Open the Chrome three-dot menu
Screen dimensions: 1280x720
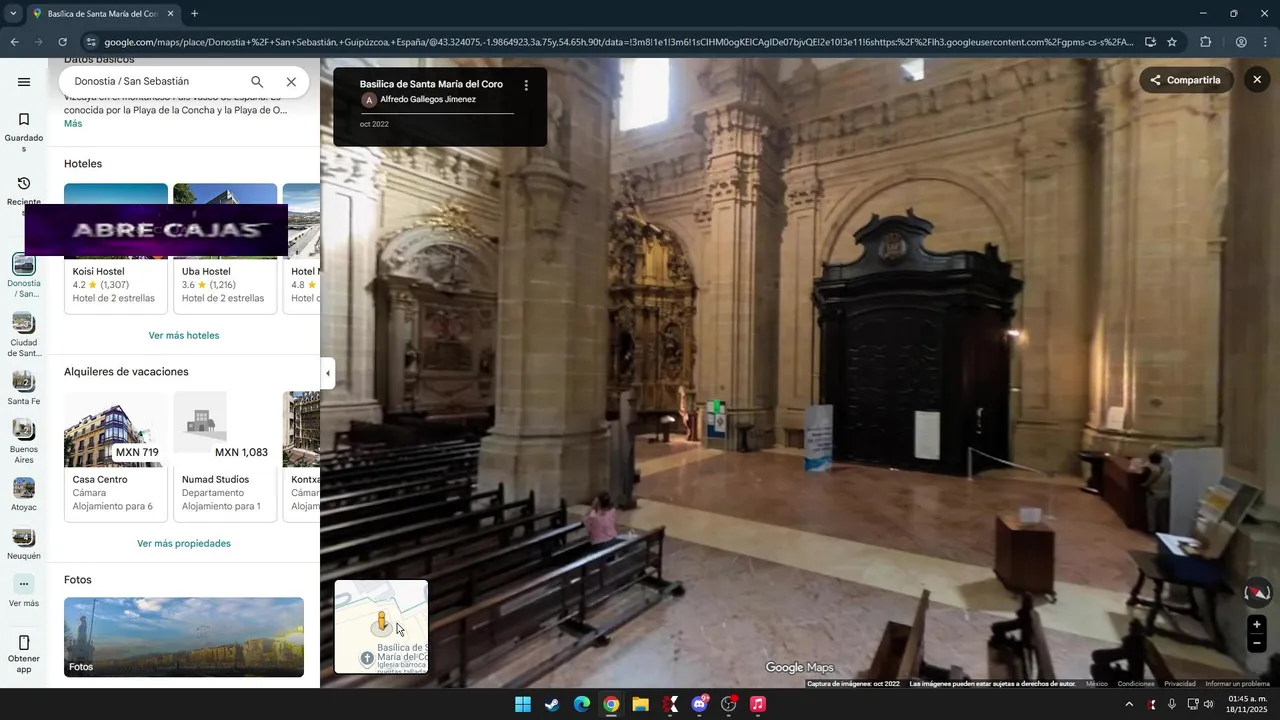pyautogui.click(x=1266, y=42)
